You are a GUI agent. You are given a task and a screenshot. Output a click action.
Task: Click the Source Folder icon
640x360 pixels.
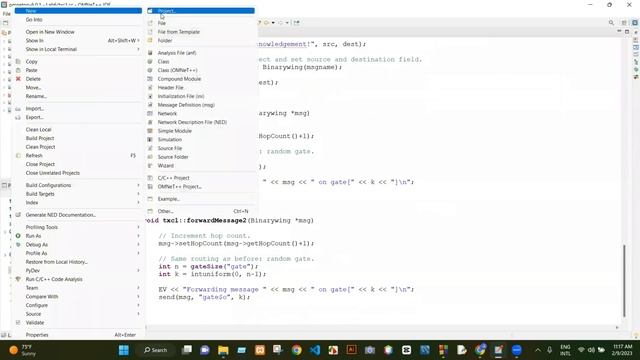150,157
